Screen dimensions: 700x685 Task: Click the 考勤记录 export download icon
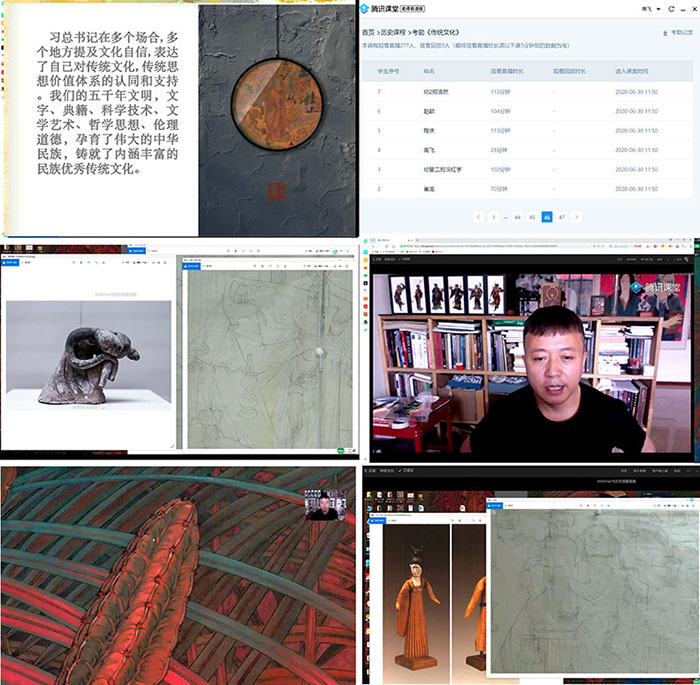665,33
